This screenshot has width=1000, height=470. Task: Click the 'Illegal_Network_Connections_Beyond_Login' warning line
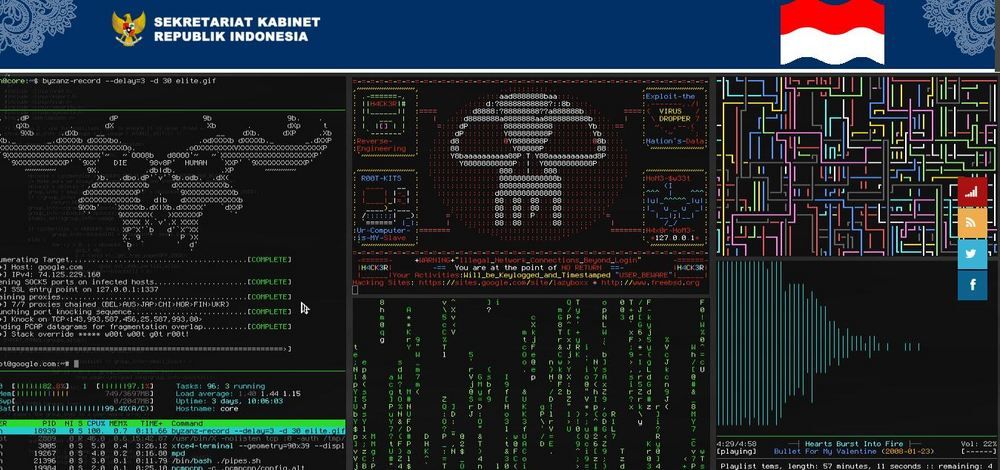[x=548, y=260]
